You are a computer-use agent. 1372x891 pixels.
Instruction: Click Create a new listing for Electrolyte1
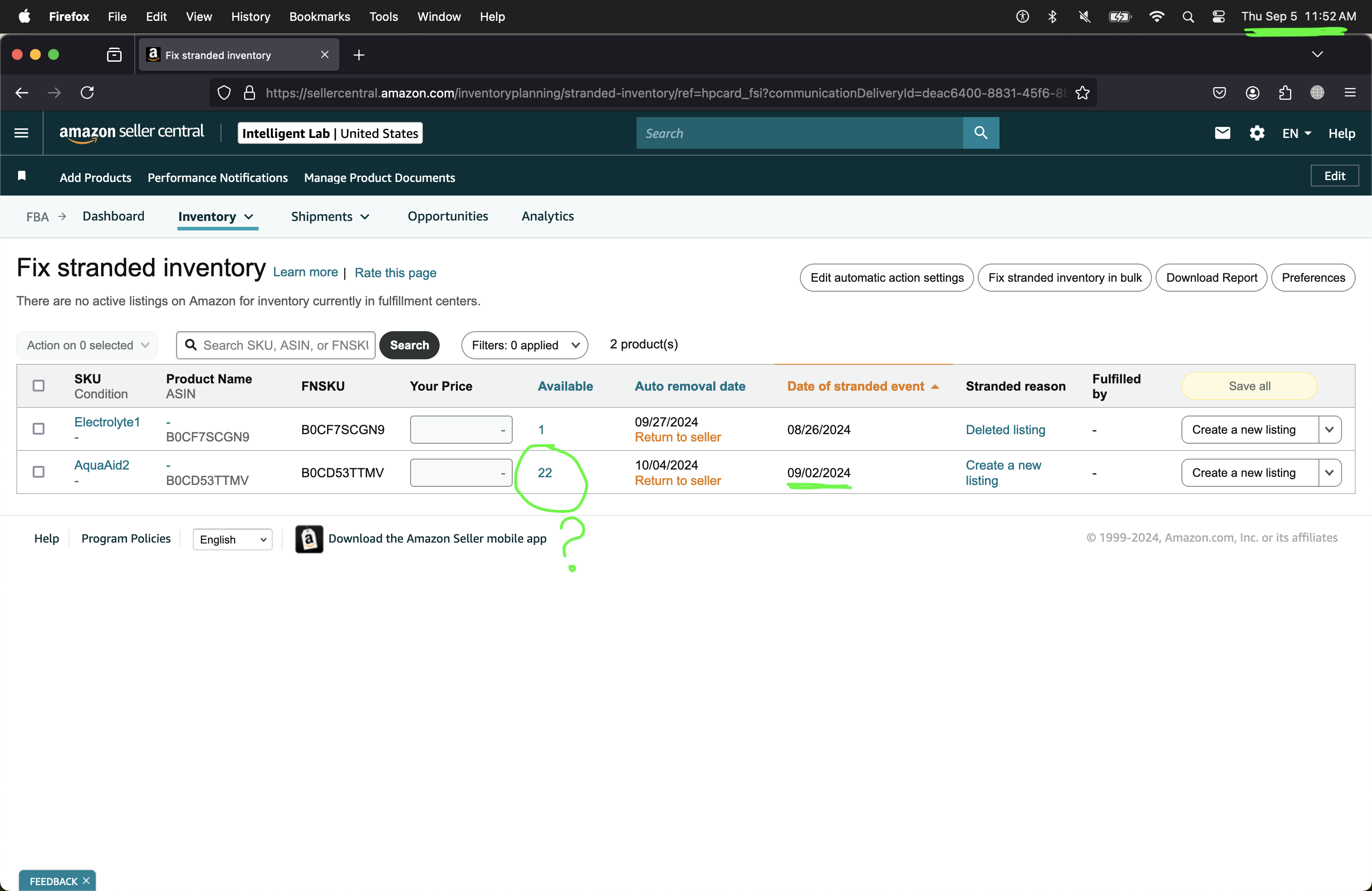(1250, 429)
